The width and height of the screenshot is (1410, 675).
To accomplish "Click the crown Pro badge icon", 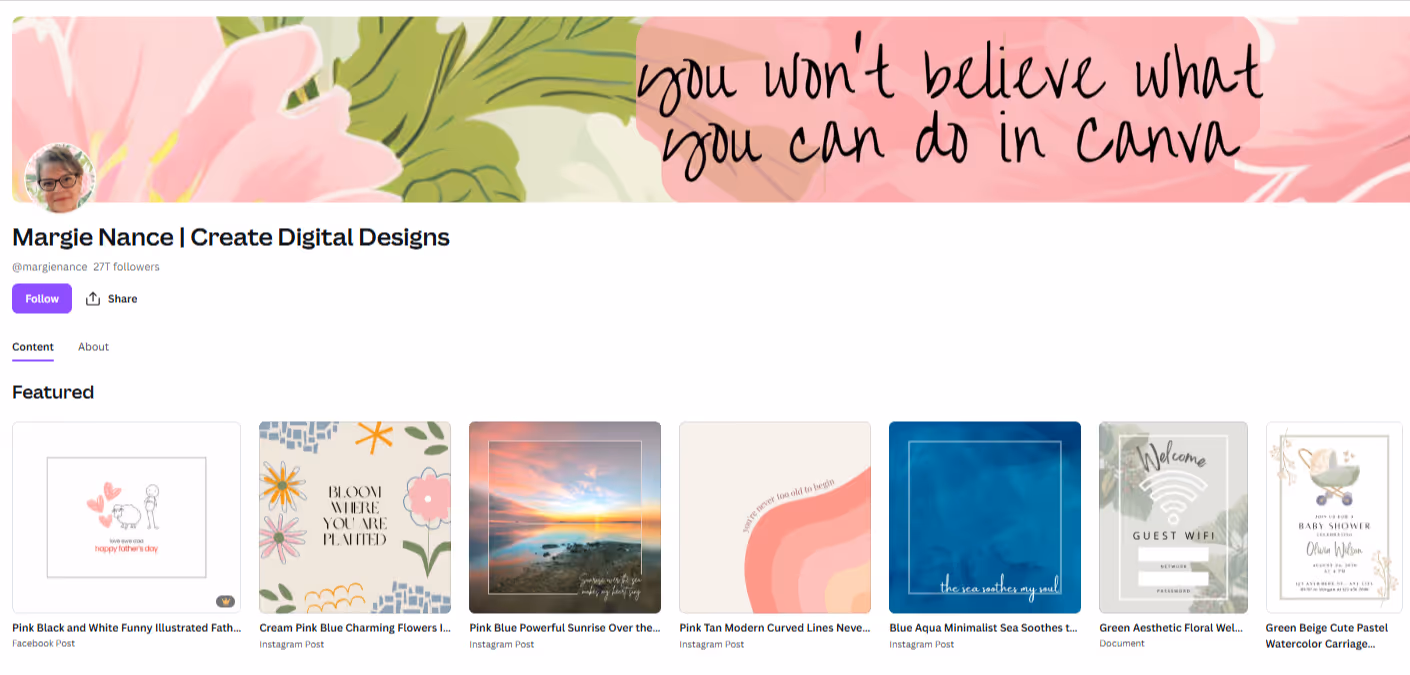I will 225,601.
